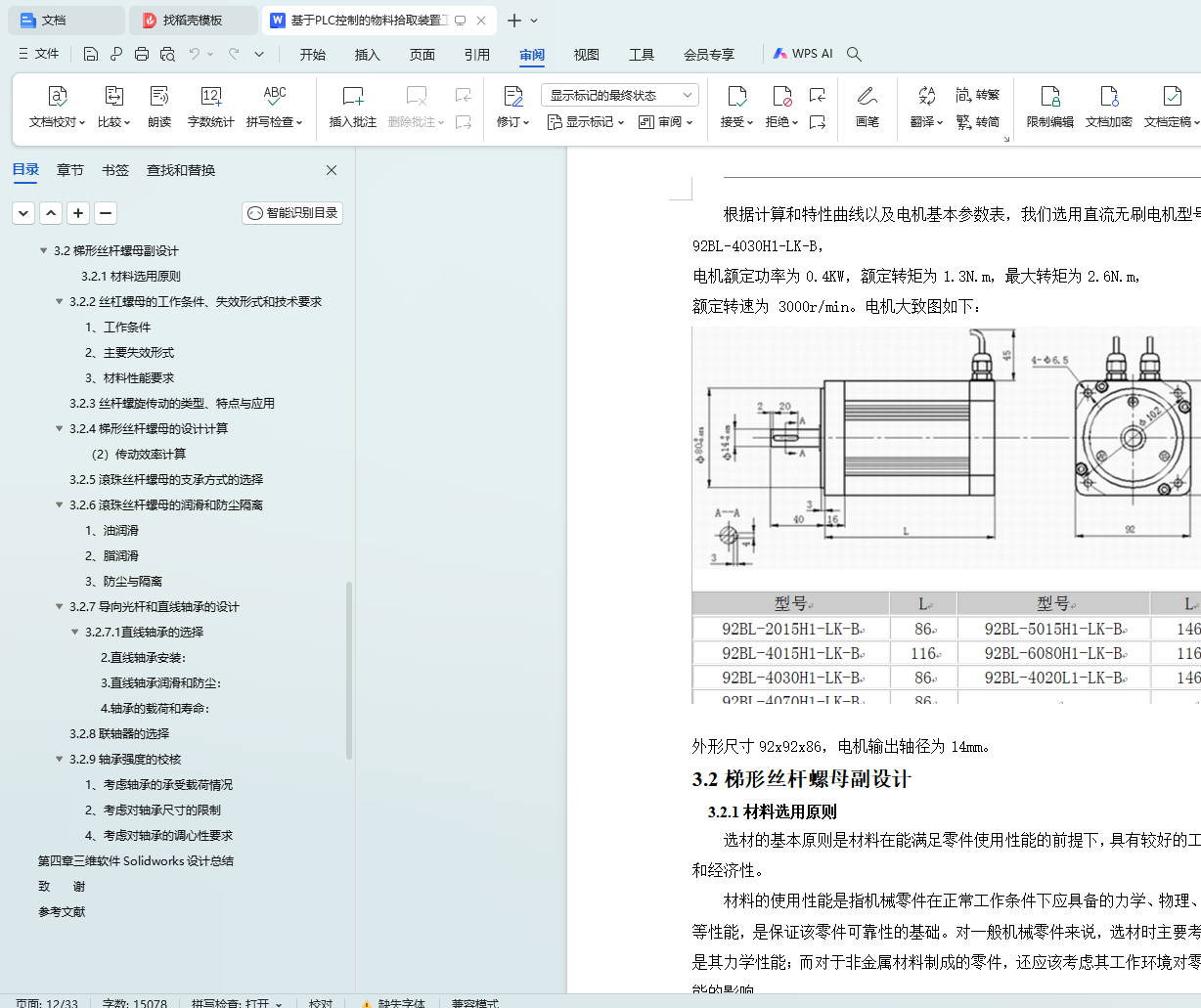Click 字数: 15078 in status bar

135,1003
